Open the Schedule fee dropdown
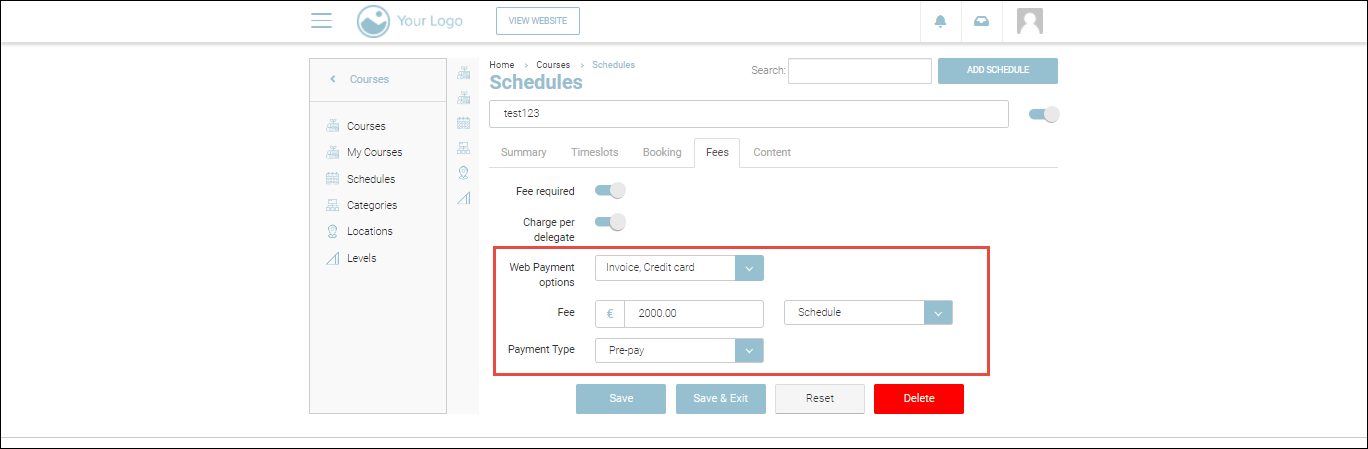Screen dimensions: 1368x449 pyautogui.click(x=938, y=313)
